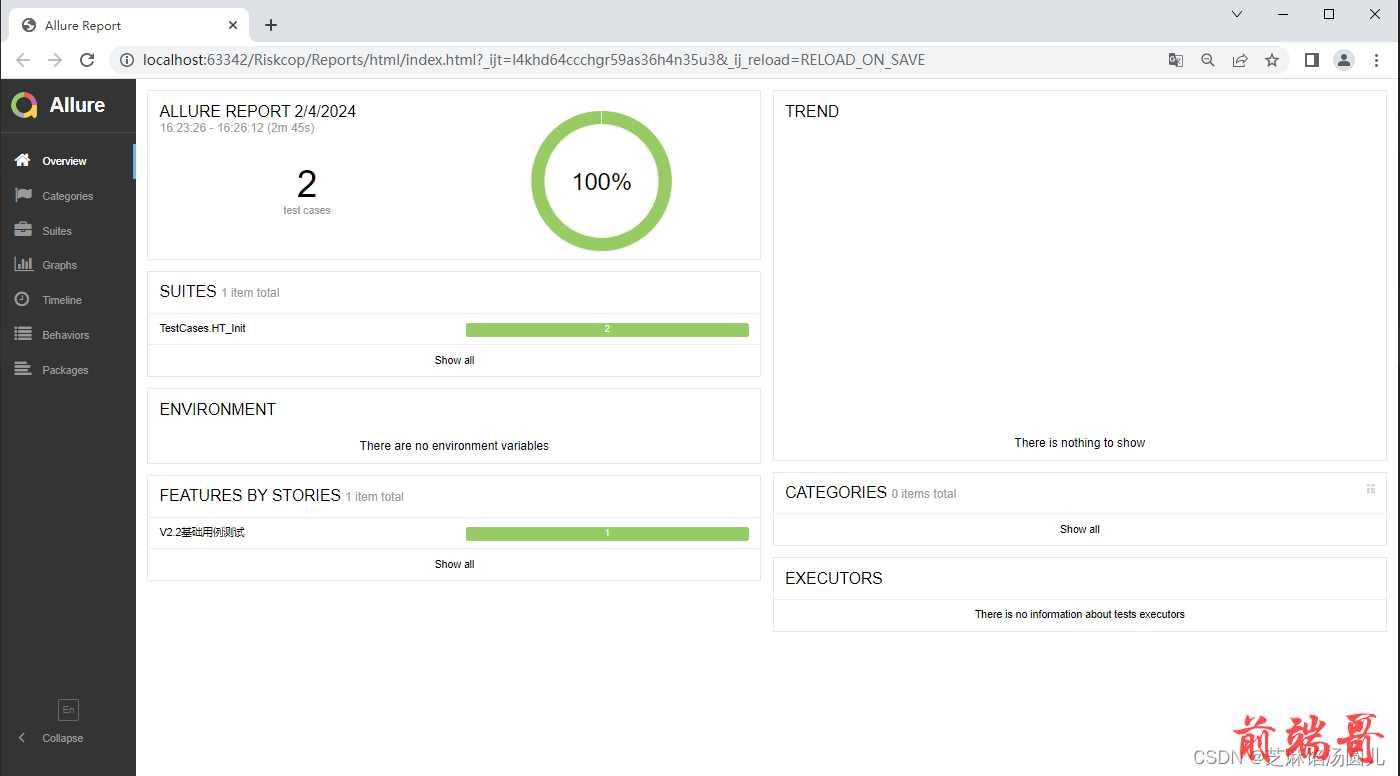Click CATEGORIES widget title
1400x776 pixels.
[836, 492]
